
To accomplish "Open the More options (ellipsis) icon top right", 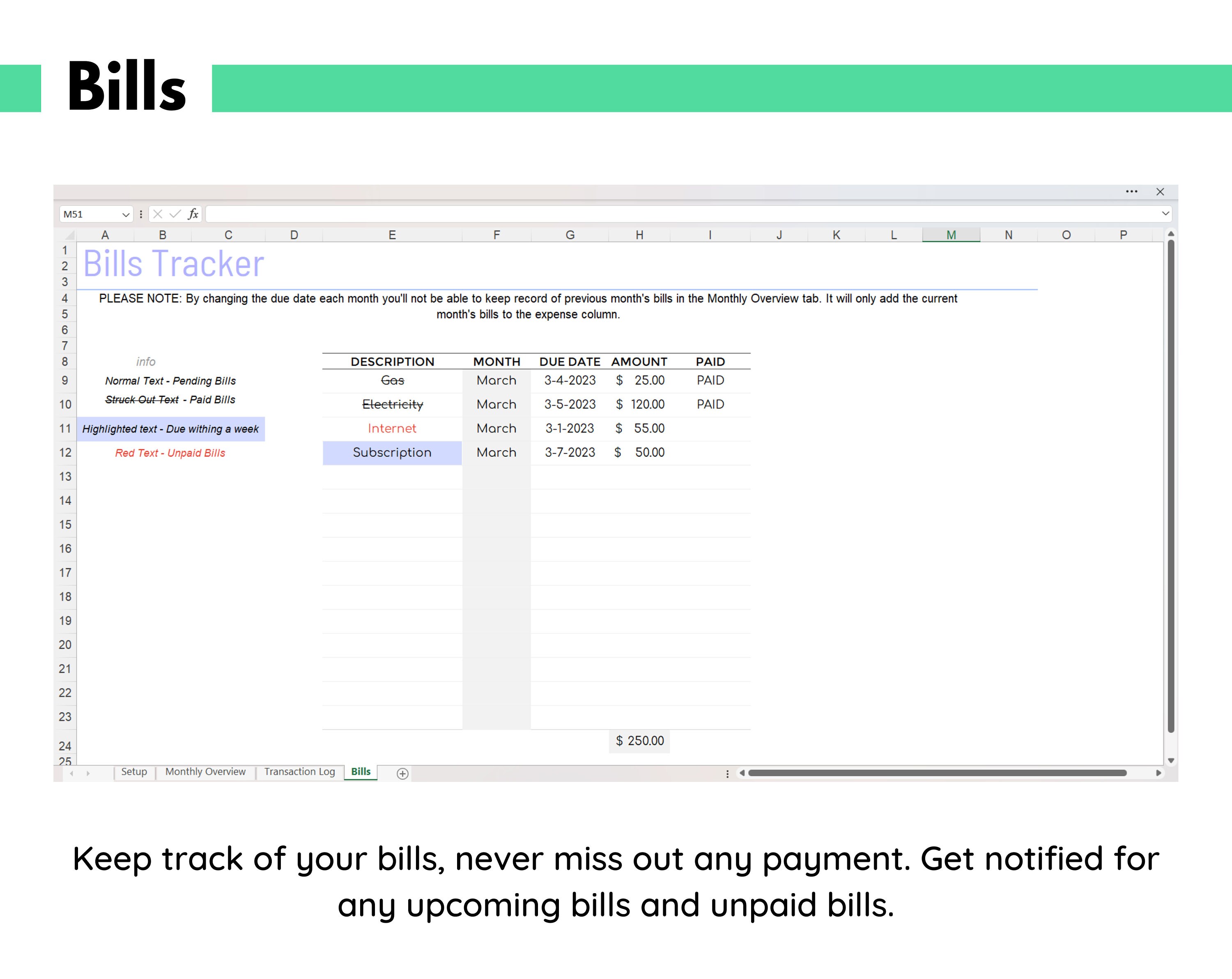I will tap(1132, 191).
